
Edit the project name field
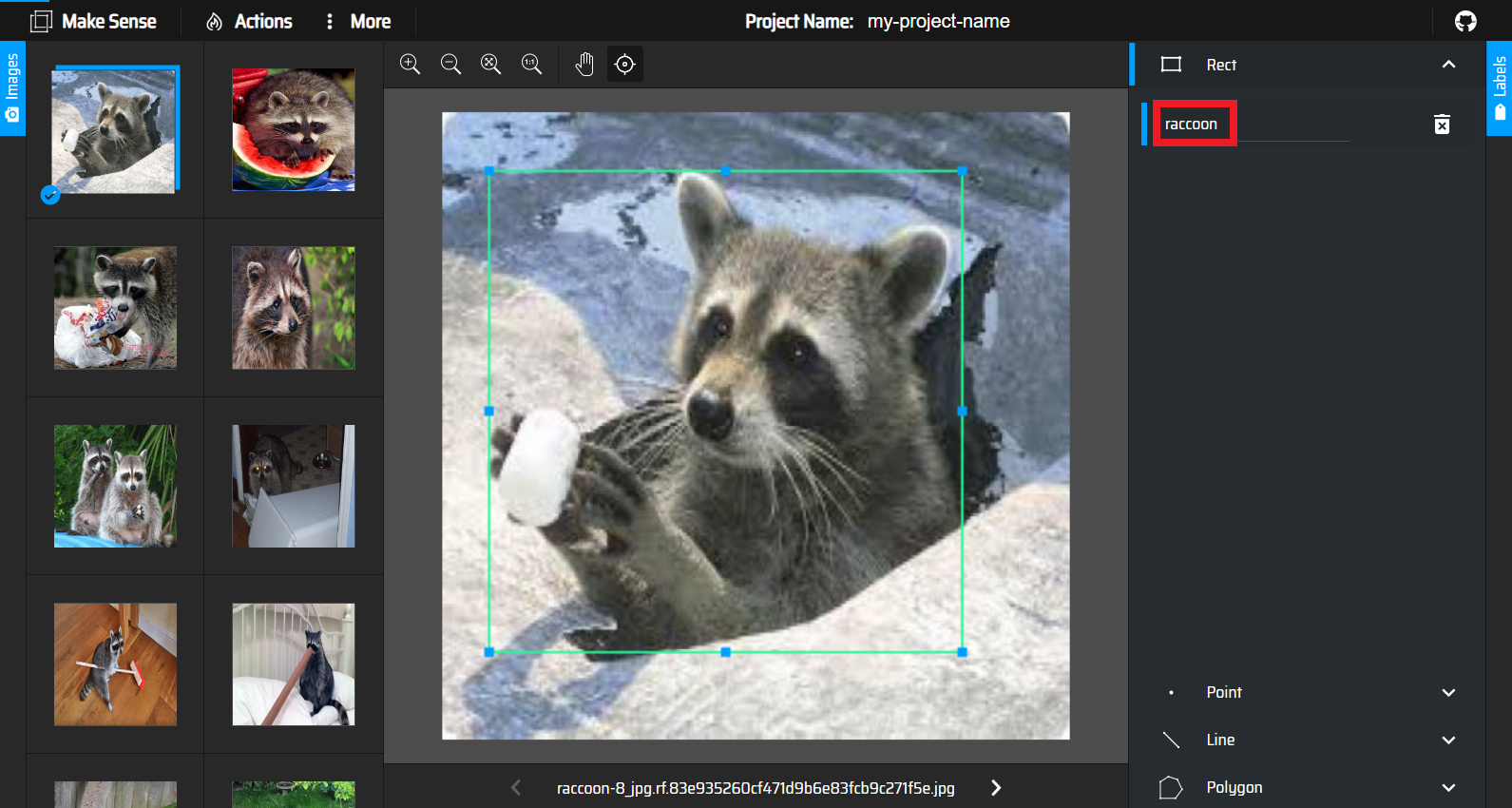coord(938,21)
